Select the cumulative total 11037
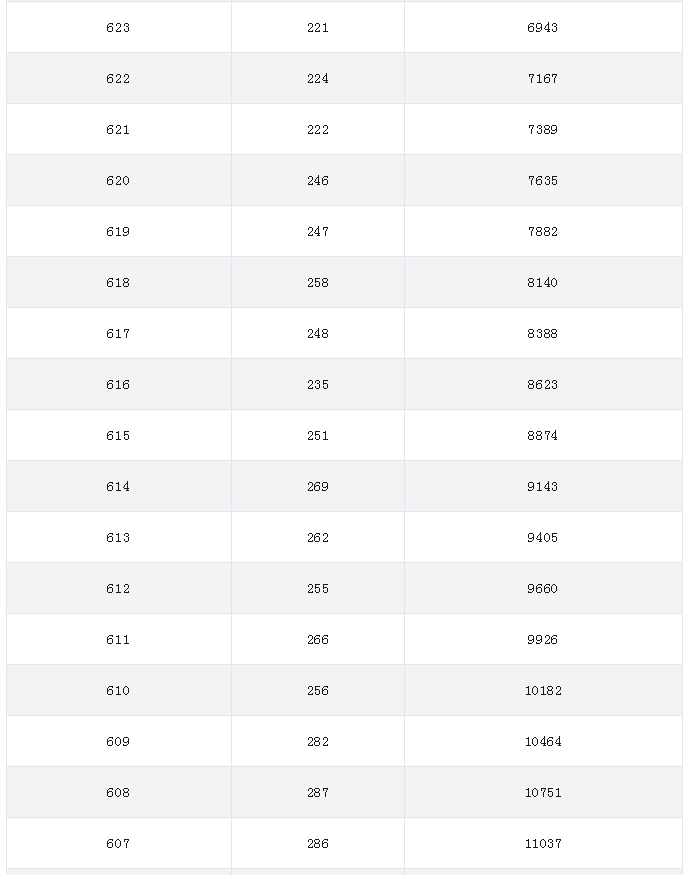 (543, 844)
